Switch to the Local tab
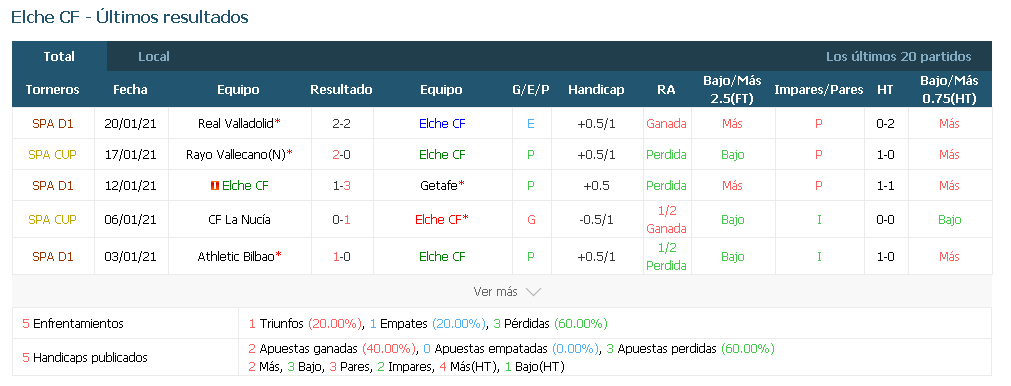The width and height of the screenshot is (1011, 386). pos(153,57)
